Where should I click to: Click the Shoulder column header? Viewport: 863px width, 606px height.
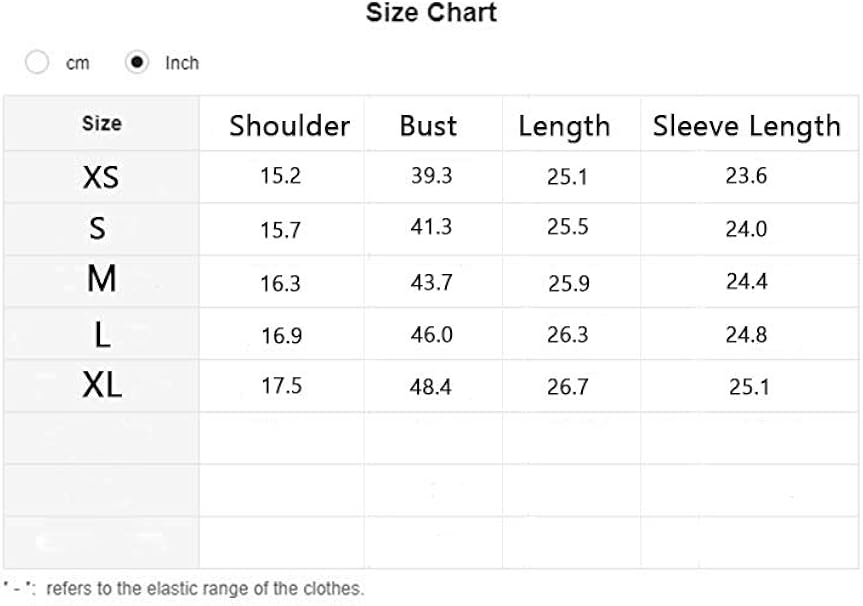point(289,126)
